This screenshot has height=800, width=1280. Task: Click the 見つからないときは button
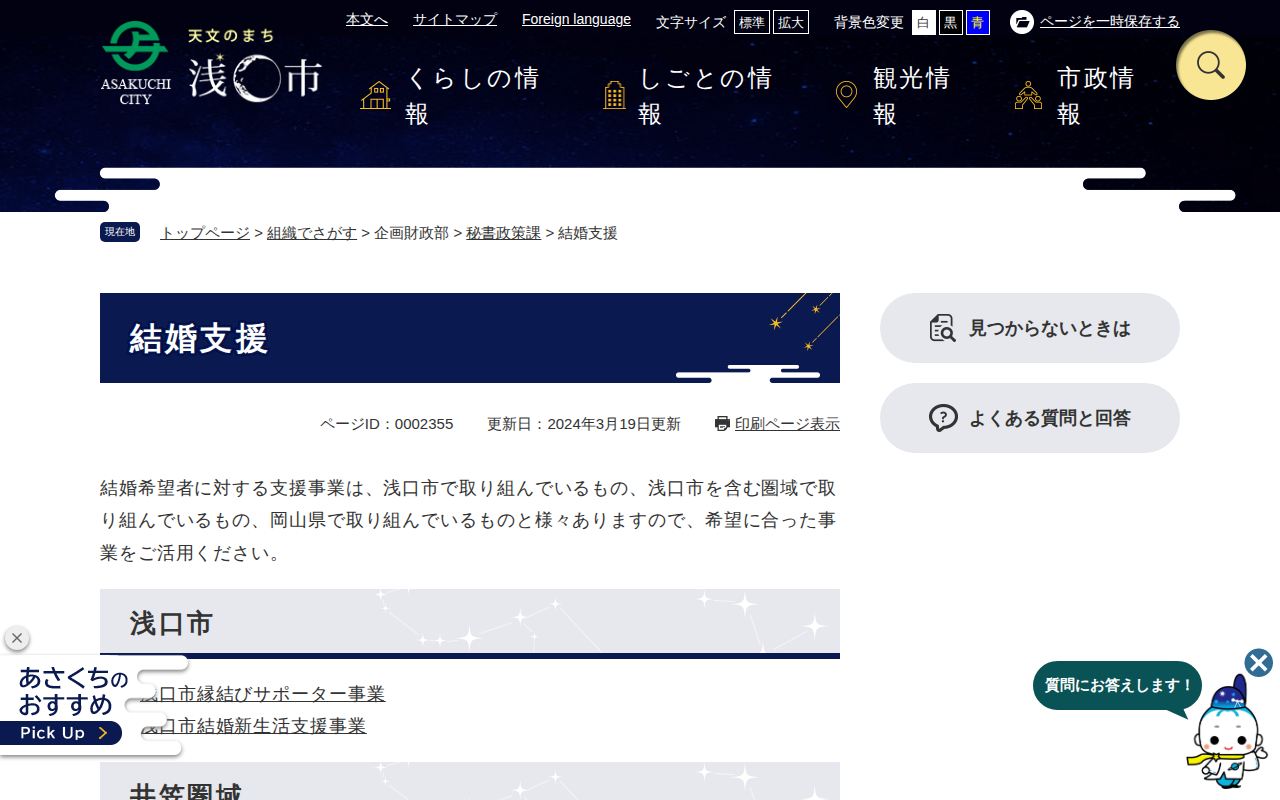point(1030,328)
